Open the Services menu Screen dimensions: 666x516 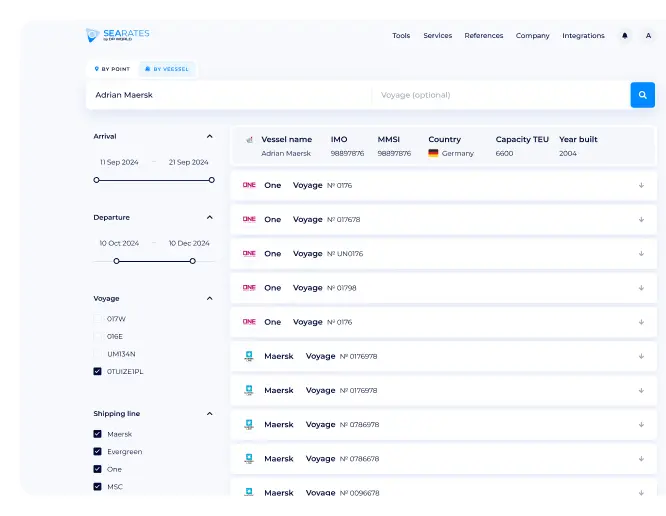[437, 36]
